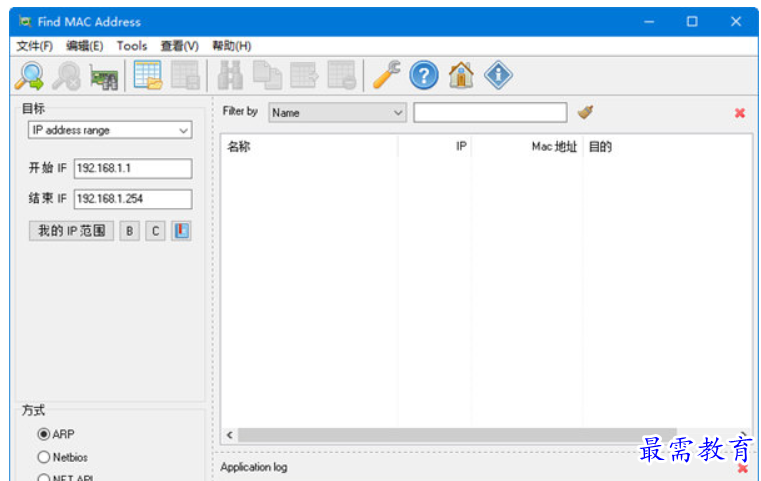Click the stop search magnifier icon
This screenshot has height=481, width=761.
(66, 76)
